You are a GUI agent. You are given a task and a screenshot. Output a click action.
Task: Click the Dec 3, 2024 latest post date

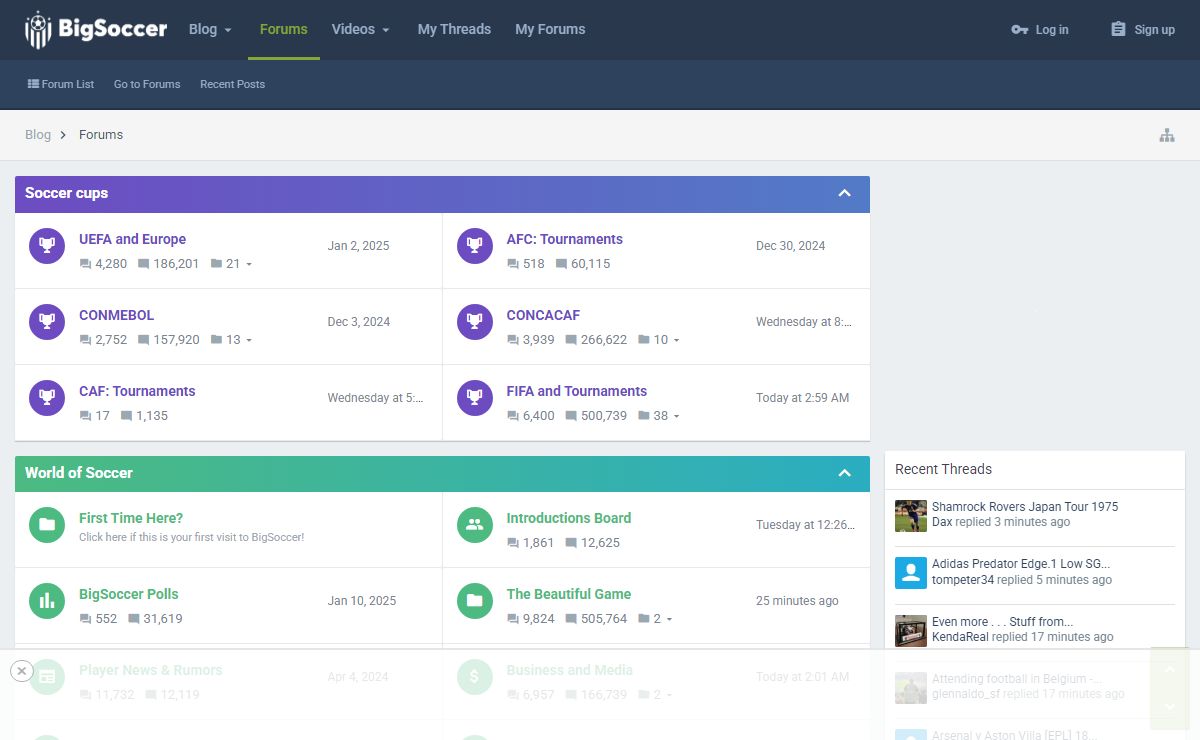click(359, 322)
